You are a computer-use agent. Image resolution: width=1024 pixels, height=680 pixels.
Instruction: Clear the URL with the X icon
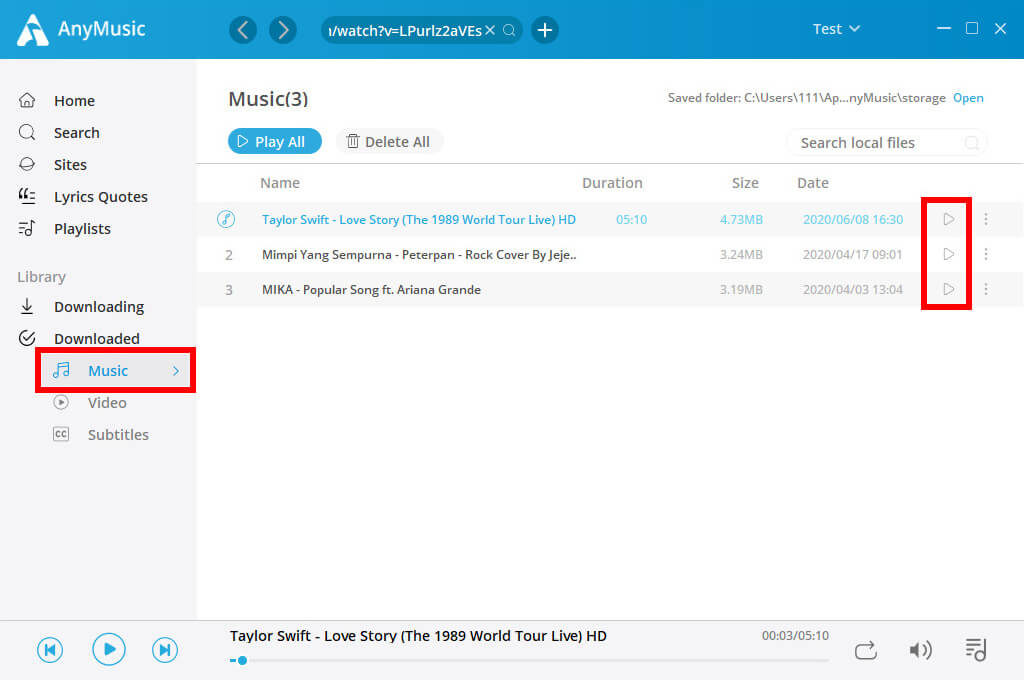click(x=490, y=30)
